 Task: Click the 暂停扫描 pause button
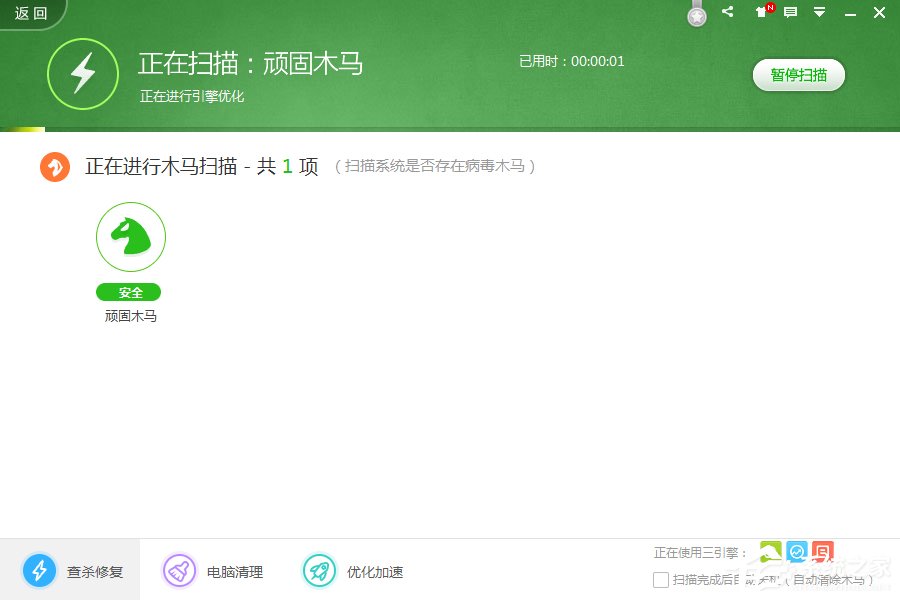point(798,75)
